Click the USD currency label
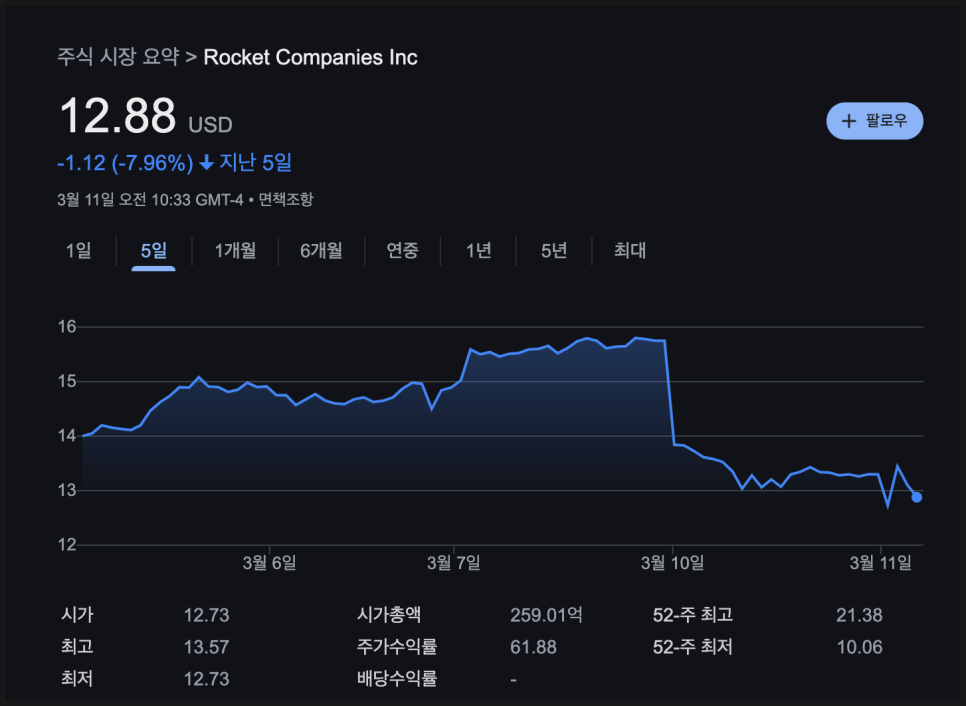Viewport: 966px width, 706px height. coord(210,125)
